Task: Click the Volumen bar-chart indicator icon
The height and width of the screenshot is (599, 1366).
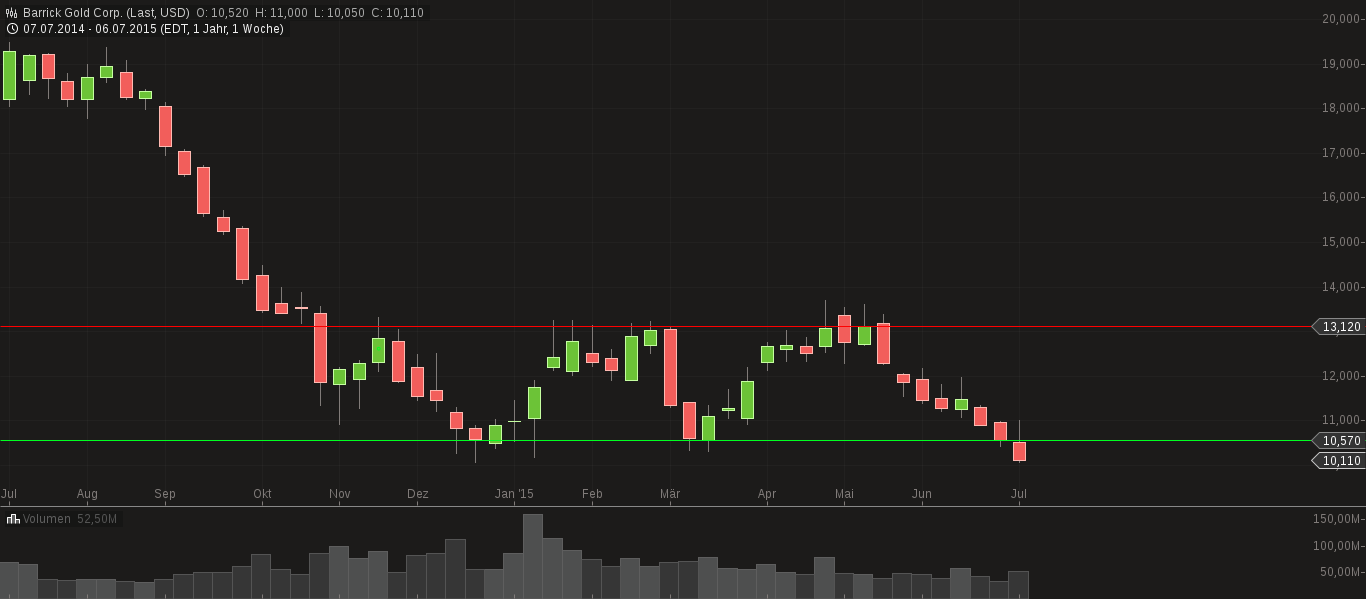Action: point(13,519)
